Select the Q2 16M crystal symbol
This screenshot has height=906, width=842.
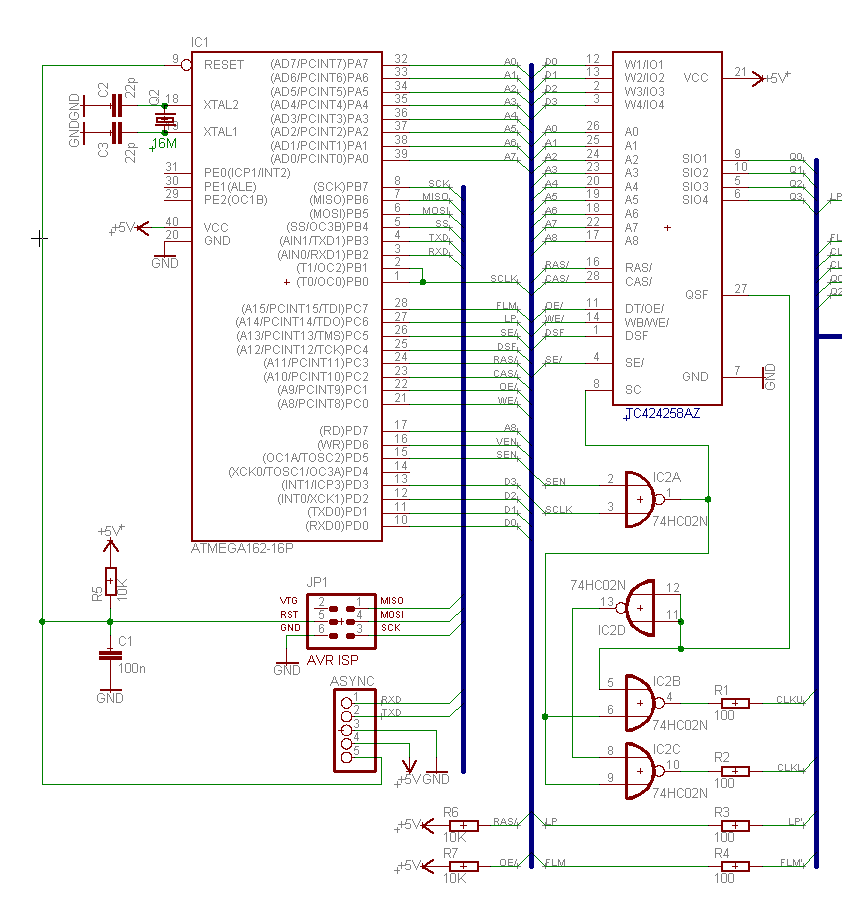coord(165,120)
